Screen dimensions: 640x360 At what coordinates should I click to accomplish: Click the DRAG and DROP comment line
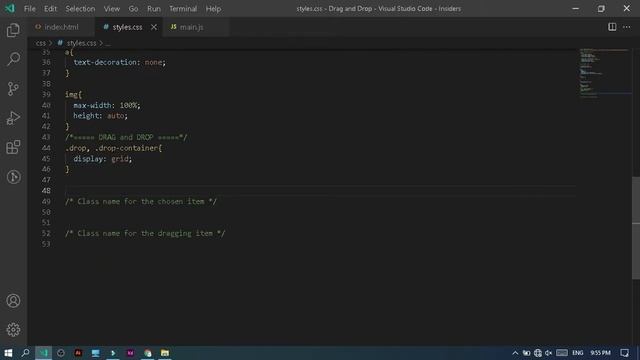[x=126, y=138]
